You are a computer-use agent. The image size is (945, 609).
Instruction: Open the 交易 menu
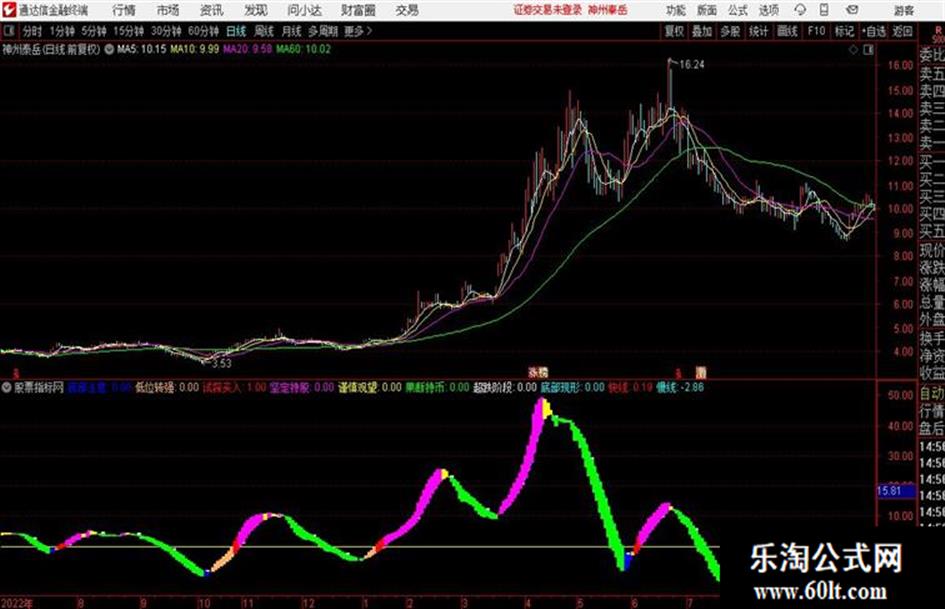coord(407,10)
